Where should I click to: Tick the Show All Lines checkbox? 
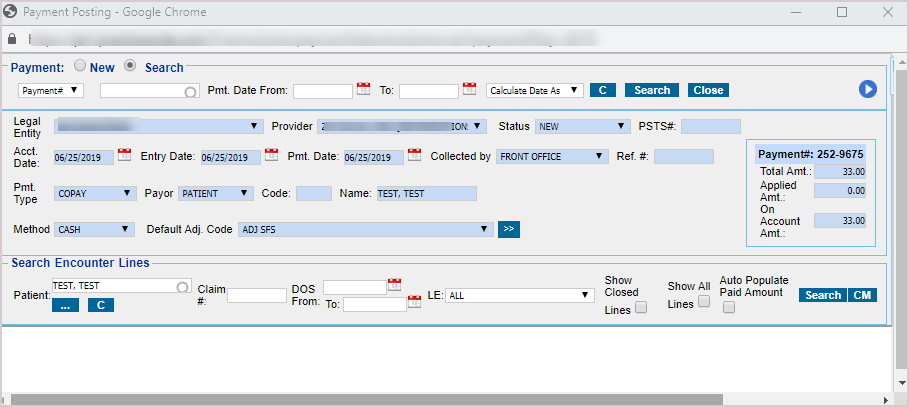click(704, 302)
